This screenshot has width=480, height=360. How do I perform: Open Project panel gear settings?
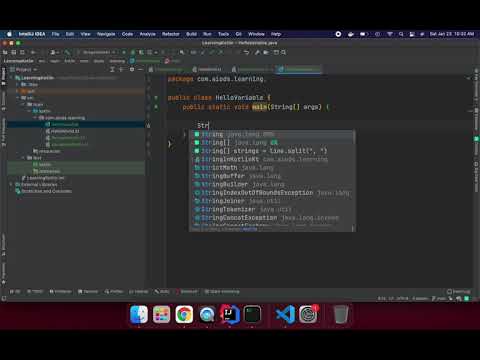pyautogui.click(x=132, y=69)
